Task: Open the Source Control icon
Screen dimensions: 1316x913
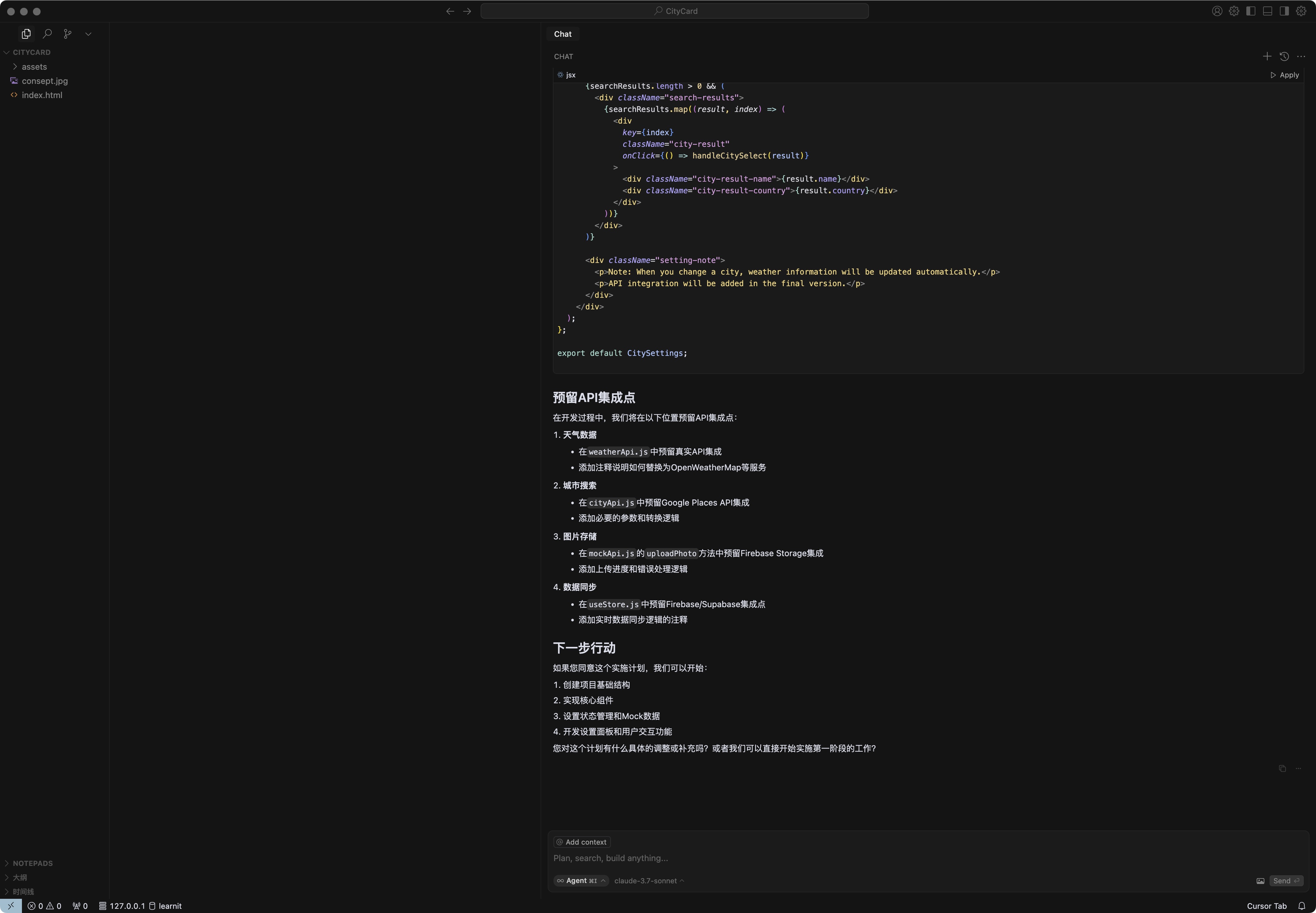Action: pyautogui.click(x=67, y=34)
